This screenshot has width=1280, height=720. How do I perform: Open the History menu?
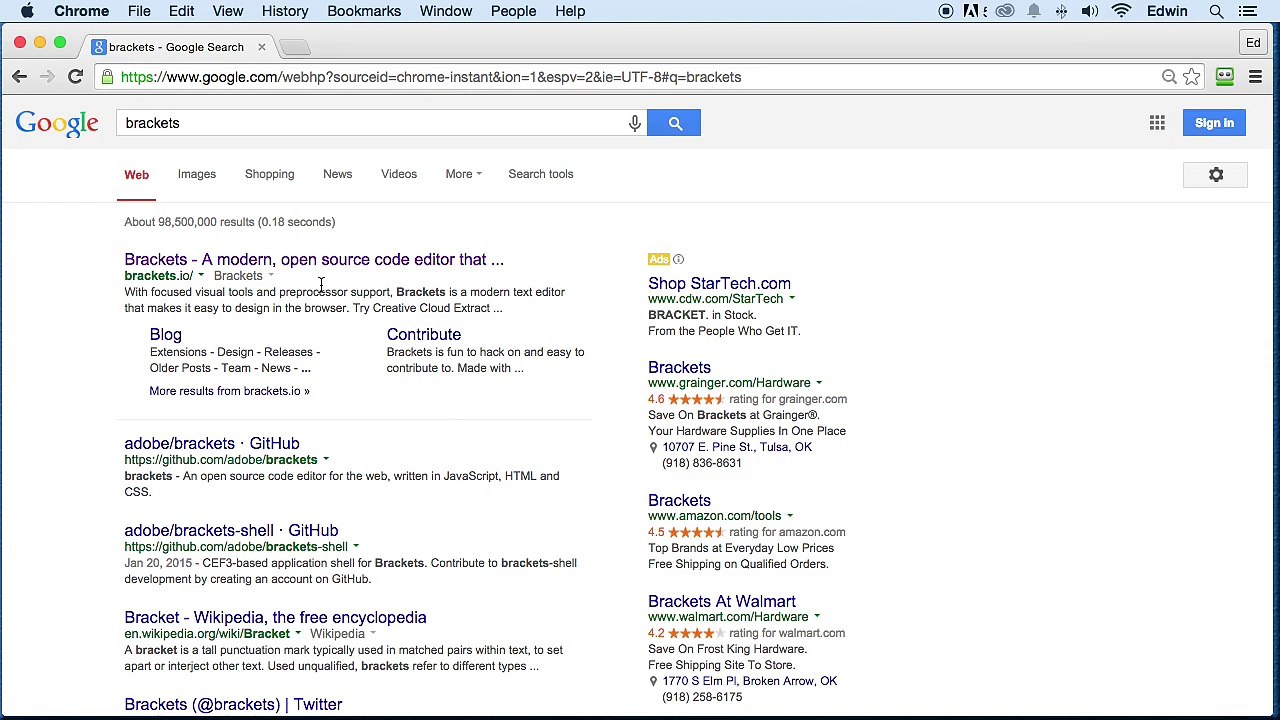[285, 11]
